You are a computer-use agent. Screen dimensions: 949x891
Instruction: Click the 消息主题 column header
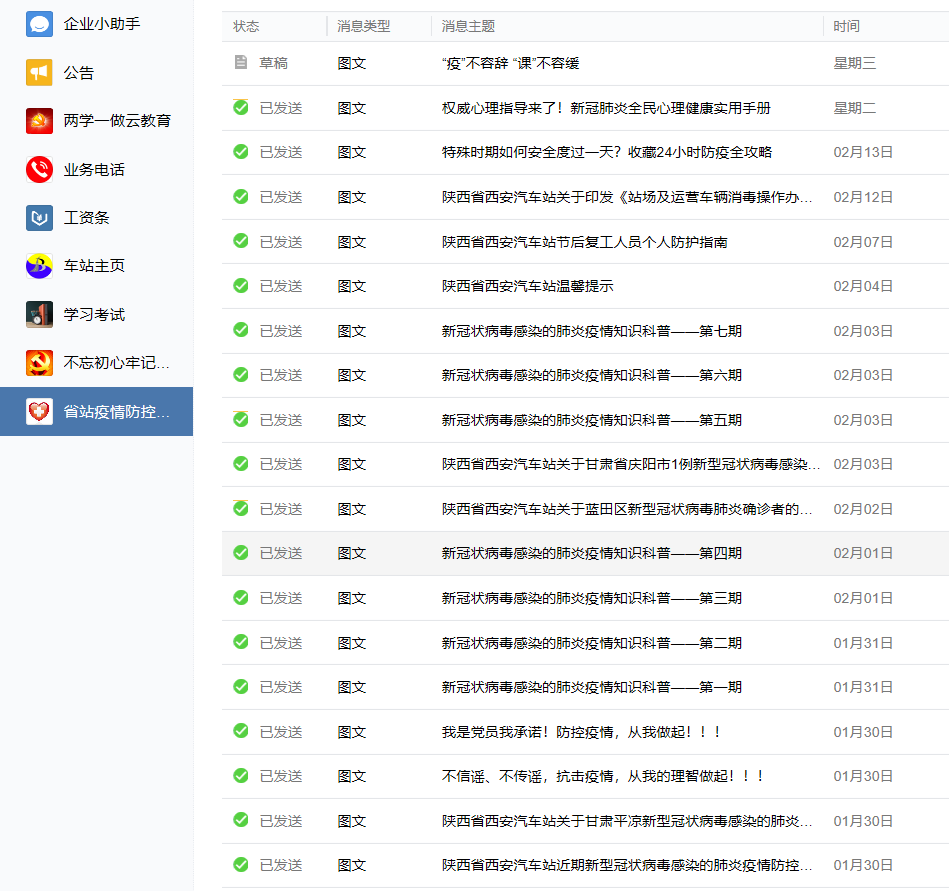(x=468, y=27)
